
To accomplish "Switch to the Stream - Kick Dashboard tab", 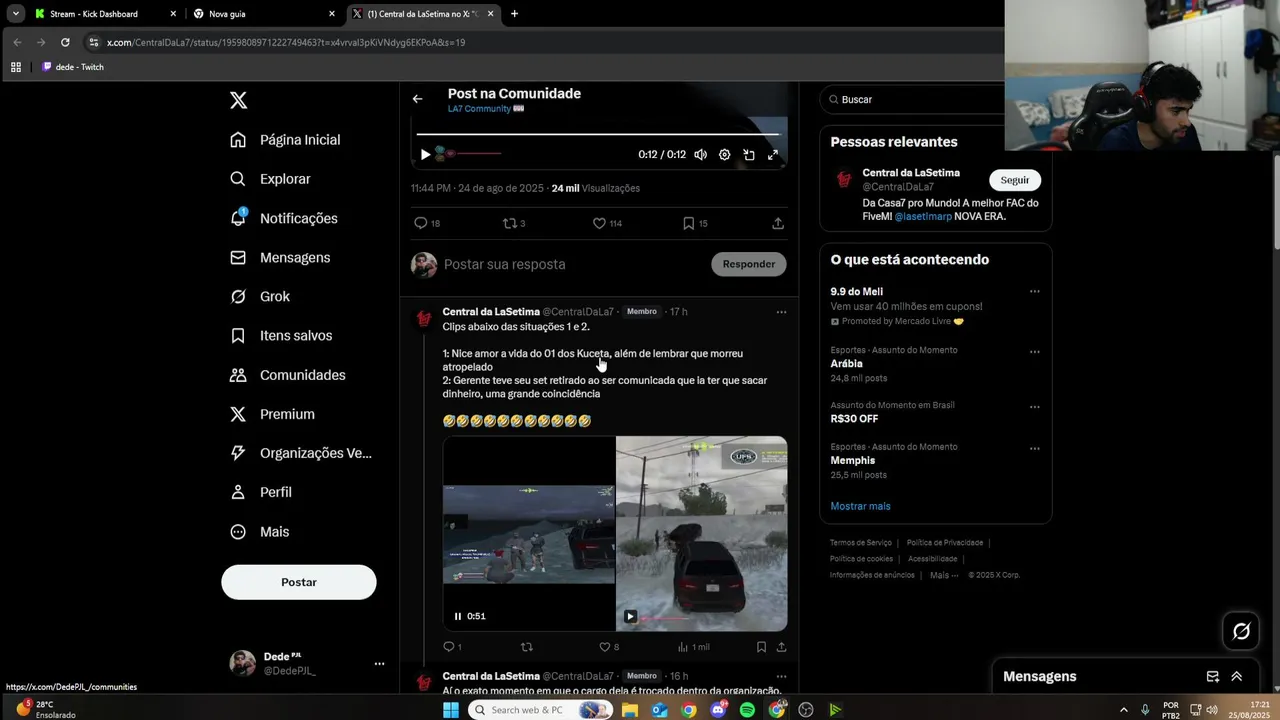I will point(105,14).
